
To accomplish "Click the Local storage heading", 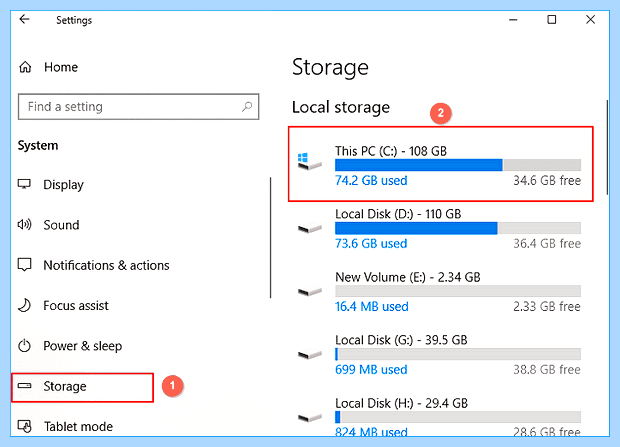I will point(340,107).
